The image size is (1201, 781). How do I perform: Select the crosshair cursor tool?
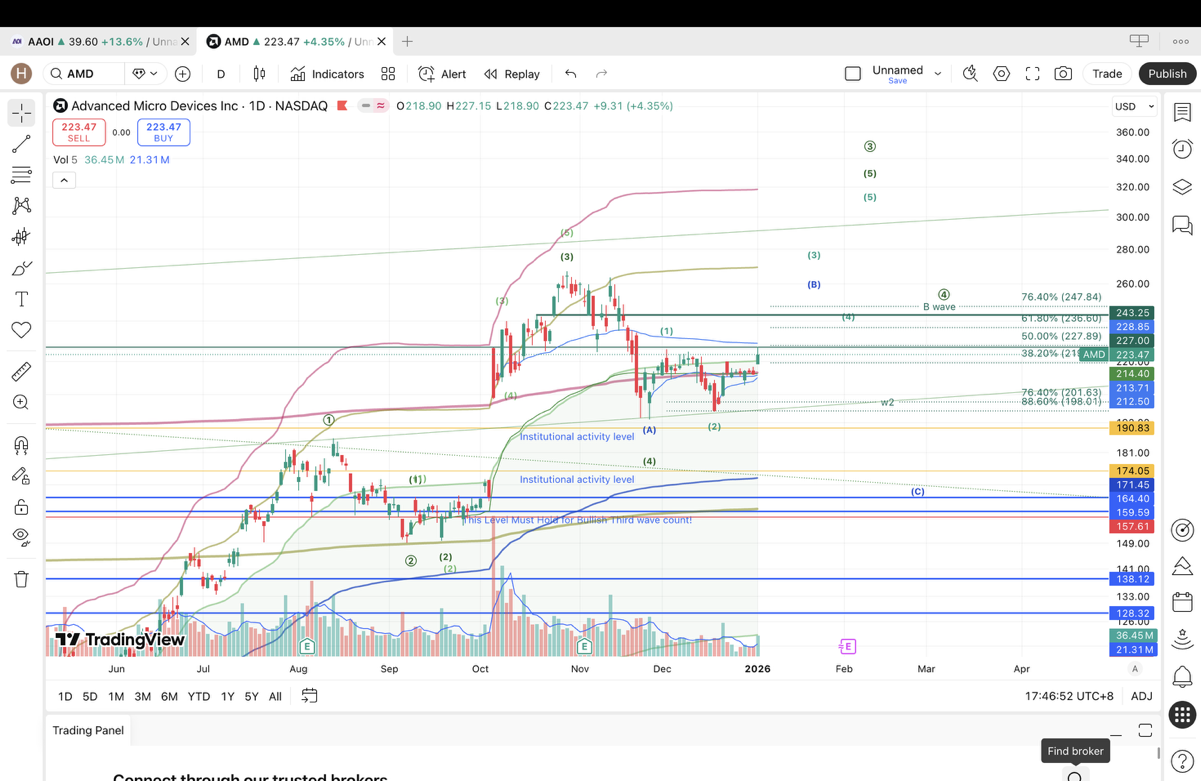(x=21, y=113)
